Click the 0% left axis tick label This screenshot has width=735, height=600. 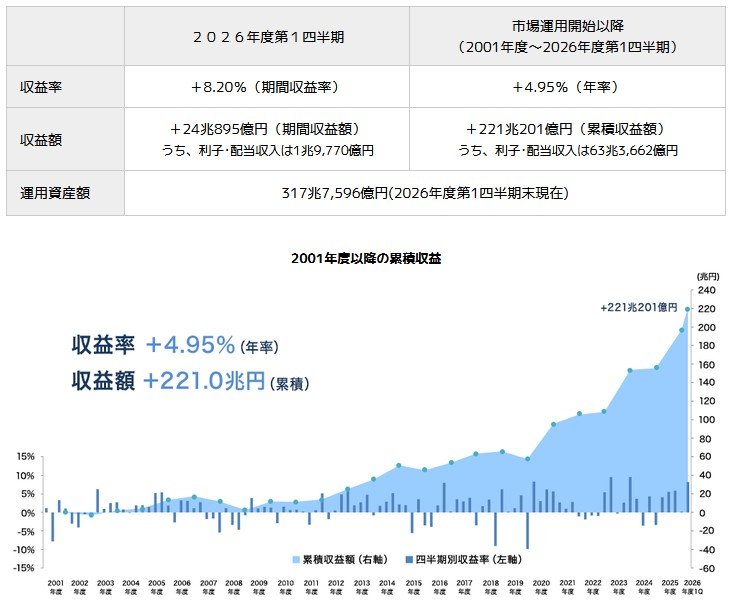point(28,513)
